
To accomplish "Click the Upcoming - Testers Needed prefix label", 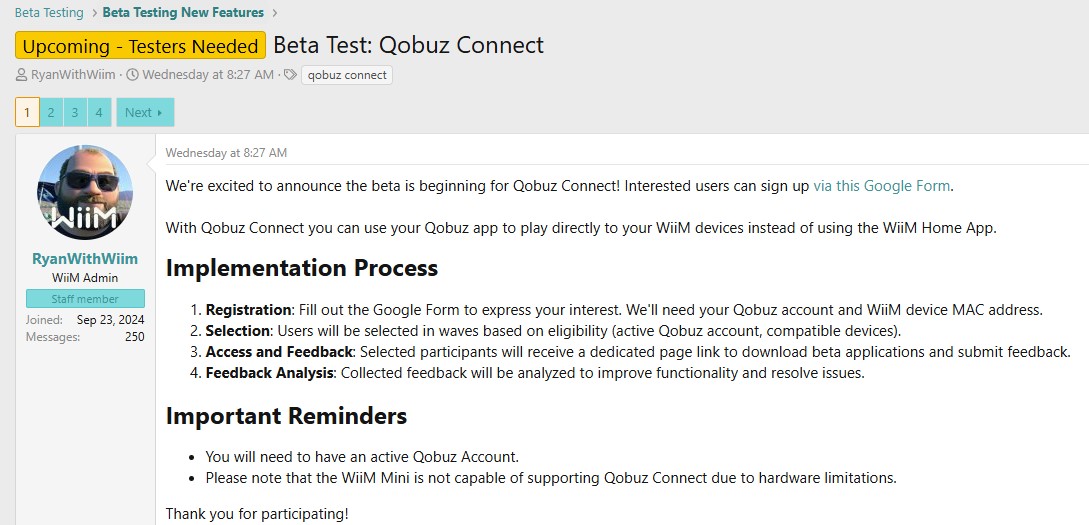I will 140,46.
